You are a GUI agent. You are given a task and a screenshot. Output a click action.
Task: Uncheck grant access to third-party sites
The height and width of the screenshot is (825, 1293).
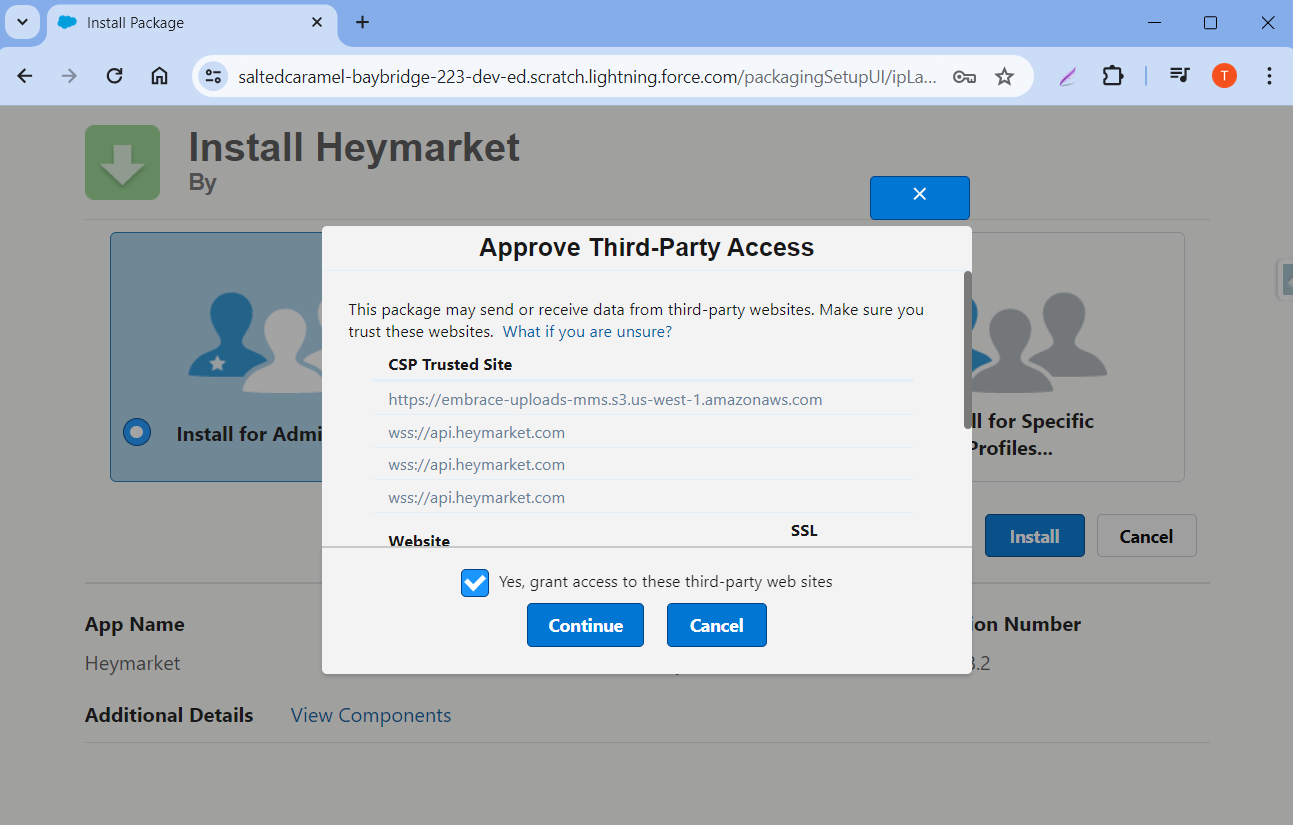pyautogui.click(x=475, y=583)
